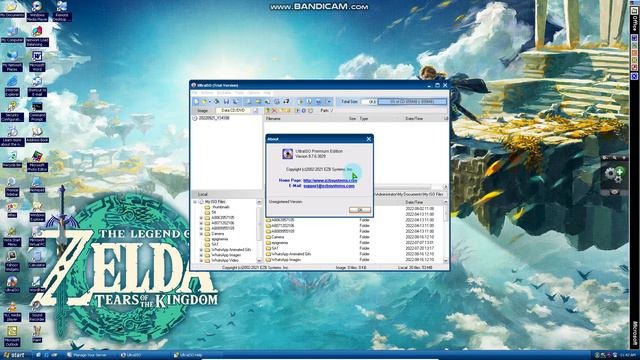Open the Tools menu
The width and height of the screenshot is (640, 360).
pos(239,93)
